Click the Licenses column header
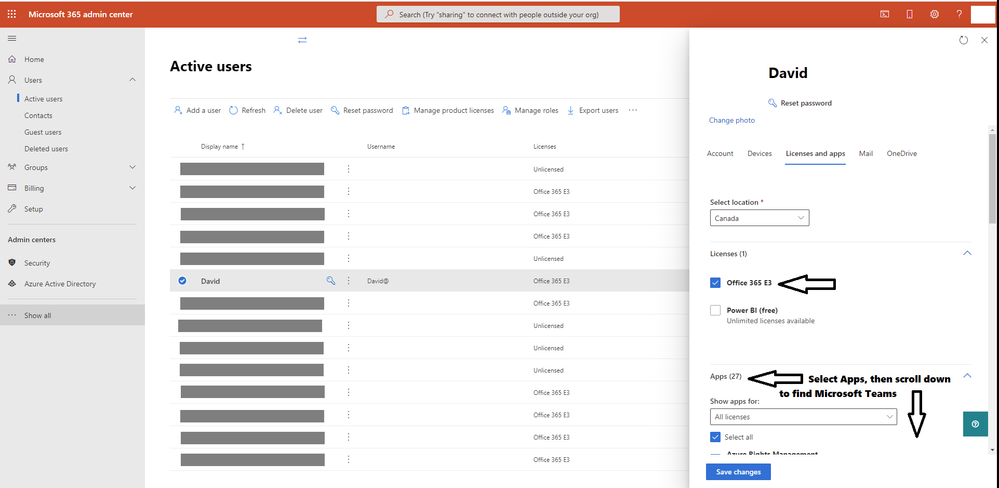 click(x=545, y=147)
